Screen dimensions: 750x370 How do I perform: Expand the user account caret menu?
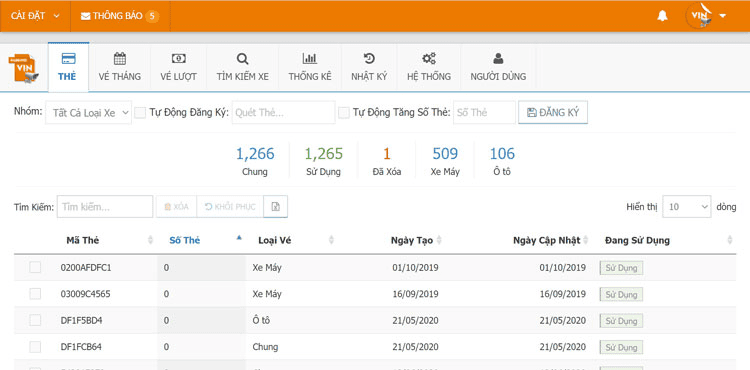tap(722, 16)
